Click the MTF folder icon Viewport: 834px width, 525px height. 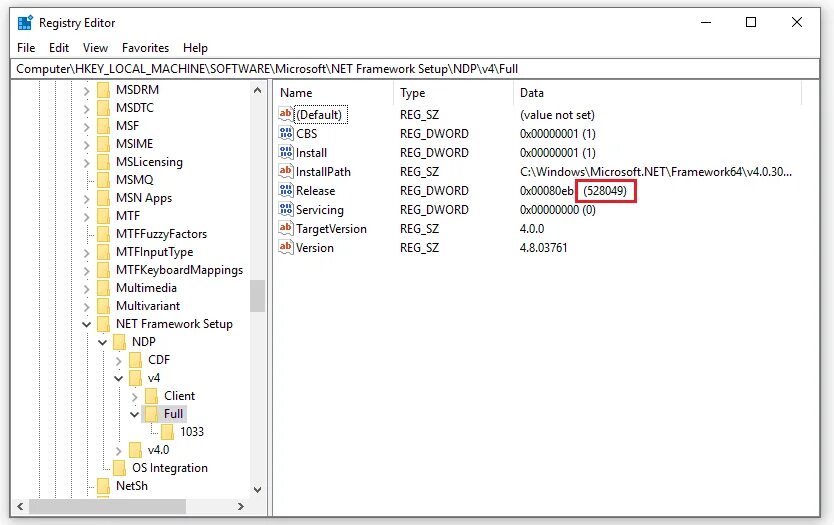coord(104,216)
